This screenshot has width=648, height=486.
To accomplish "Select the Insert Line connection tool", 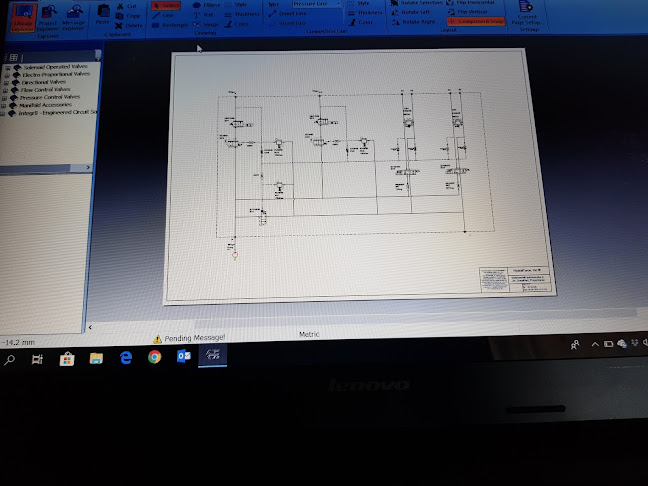I will point(288,23).
